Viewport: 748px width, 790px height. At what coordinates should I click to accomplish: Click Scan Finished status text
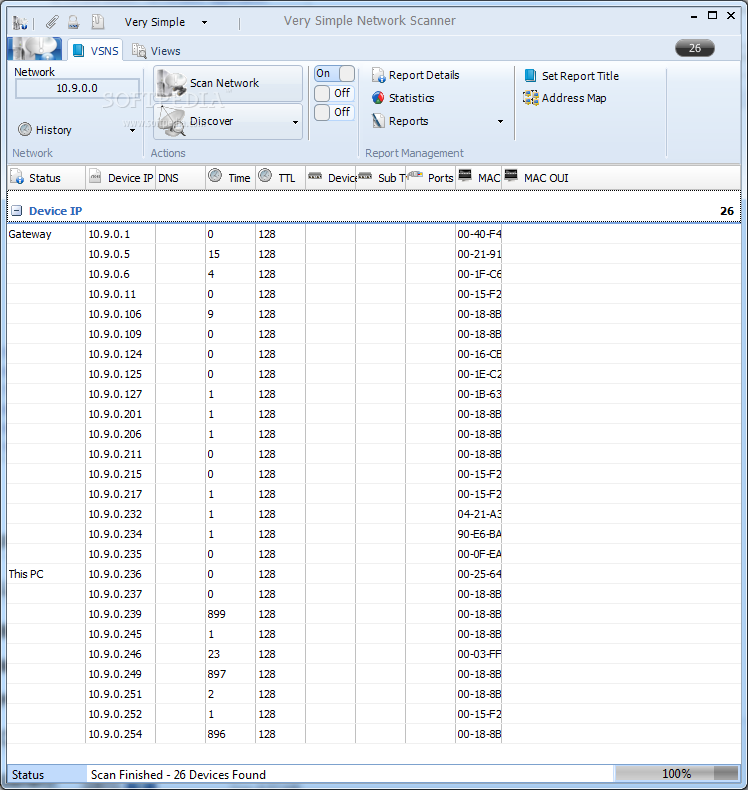pos(178,774)
